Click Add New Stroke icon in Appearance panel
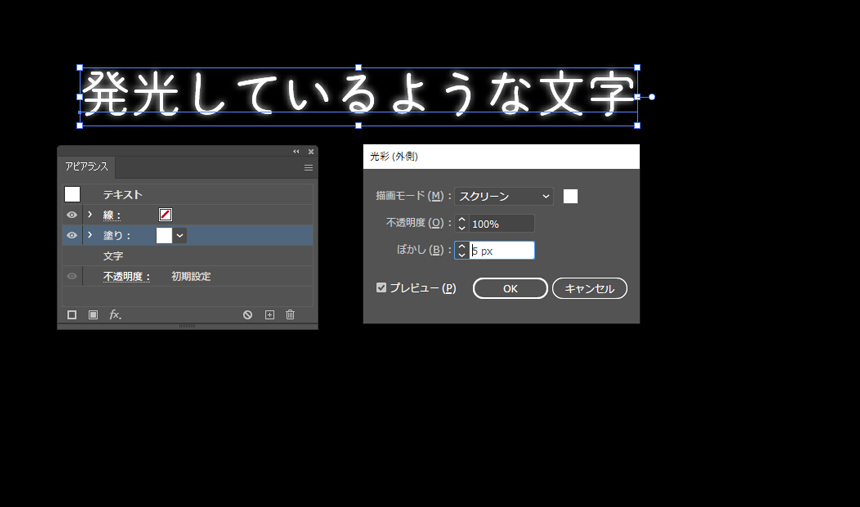Image resolution: width=860 pixels, height=507 pixels. pos(72,314)
